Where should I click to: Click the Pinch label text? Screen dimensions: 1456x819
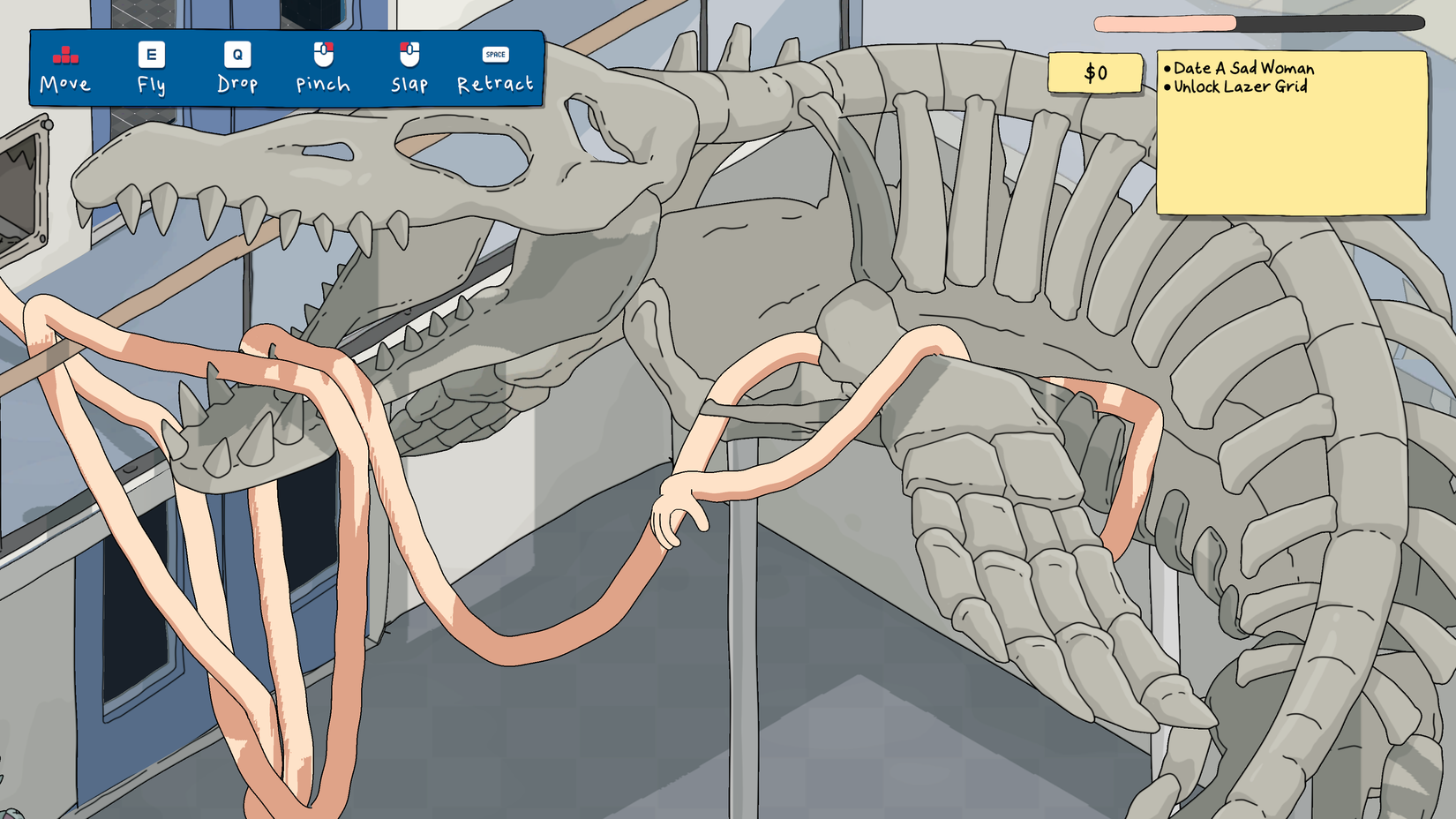[321, 86]
